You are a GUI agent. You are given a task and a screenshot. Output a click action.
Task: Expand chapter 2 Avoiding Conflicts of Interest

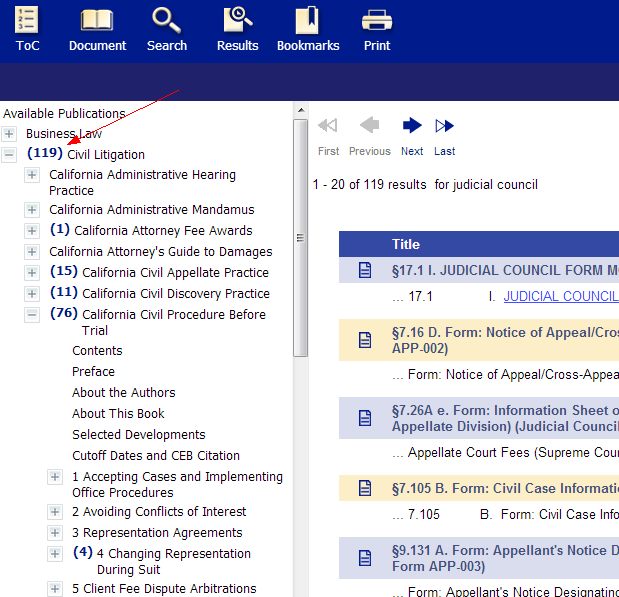click(55, 512)
